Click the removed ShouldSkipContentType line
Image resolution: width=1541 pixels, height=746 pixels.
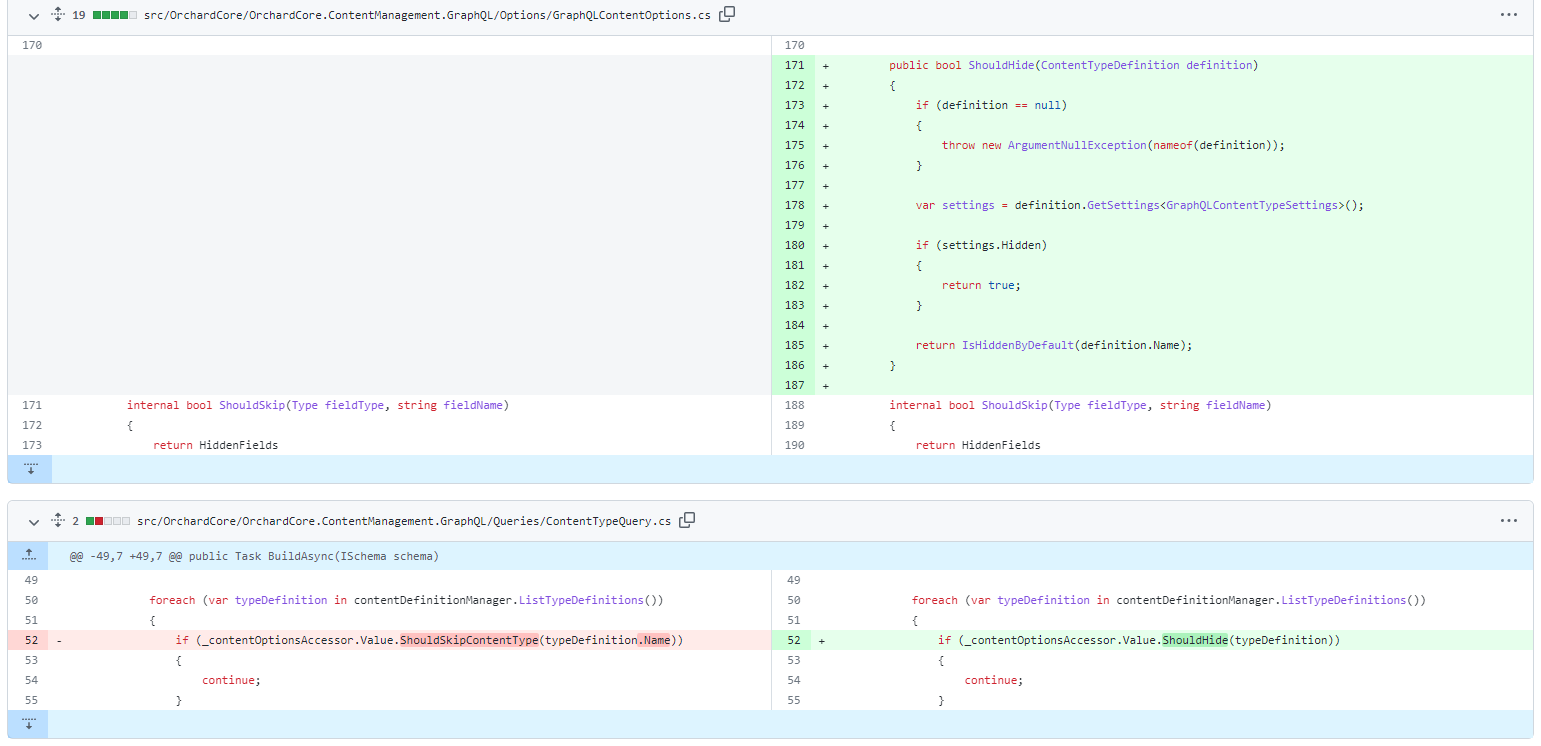pyautogui.click(x=429, y=640)
